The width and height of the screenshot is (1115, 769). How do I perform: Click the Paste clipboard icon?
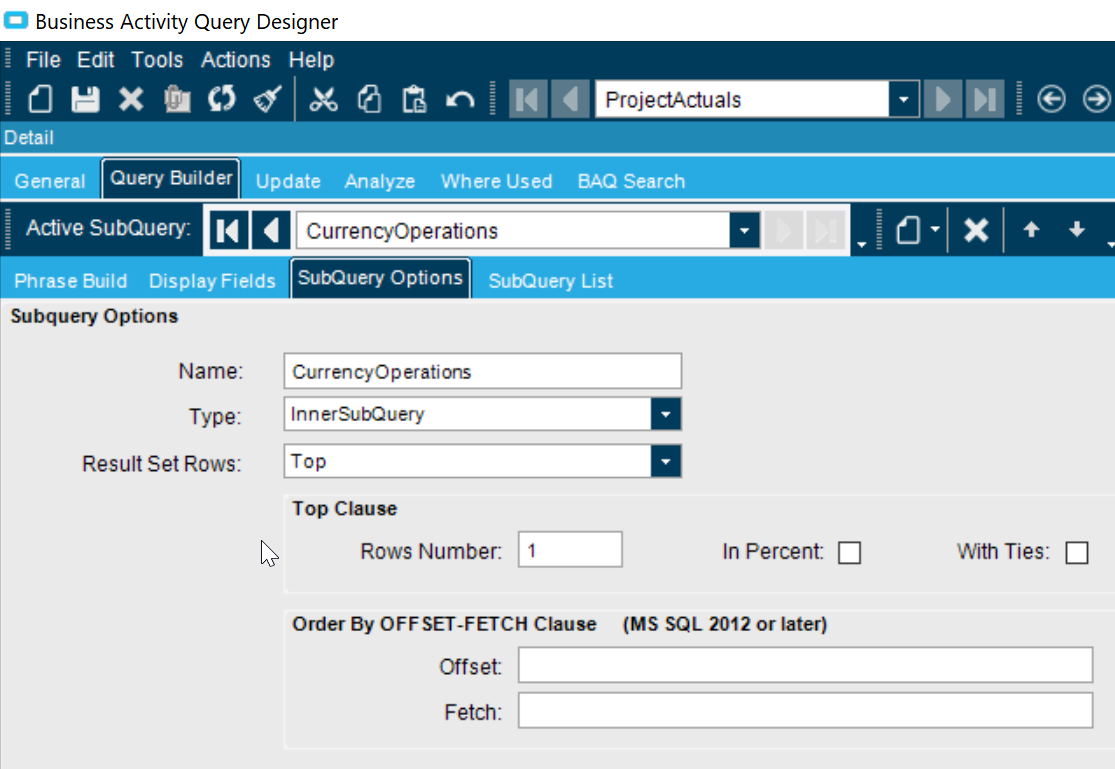click(x=414, y=99)
